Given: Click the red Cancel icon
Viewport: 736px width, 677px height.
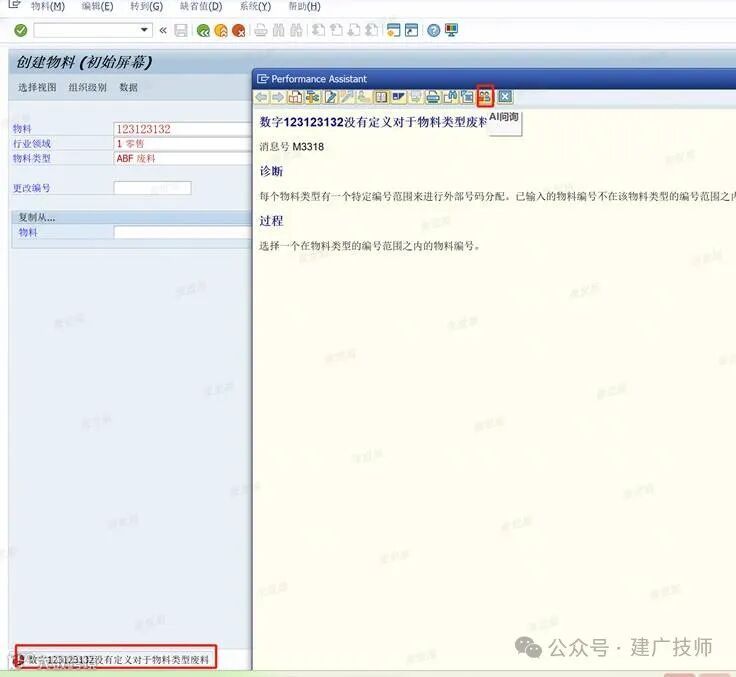Looking at the screenshot, I should click(x=238, y=31).
